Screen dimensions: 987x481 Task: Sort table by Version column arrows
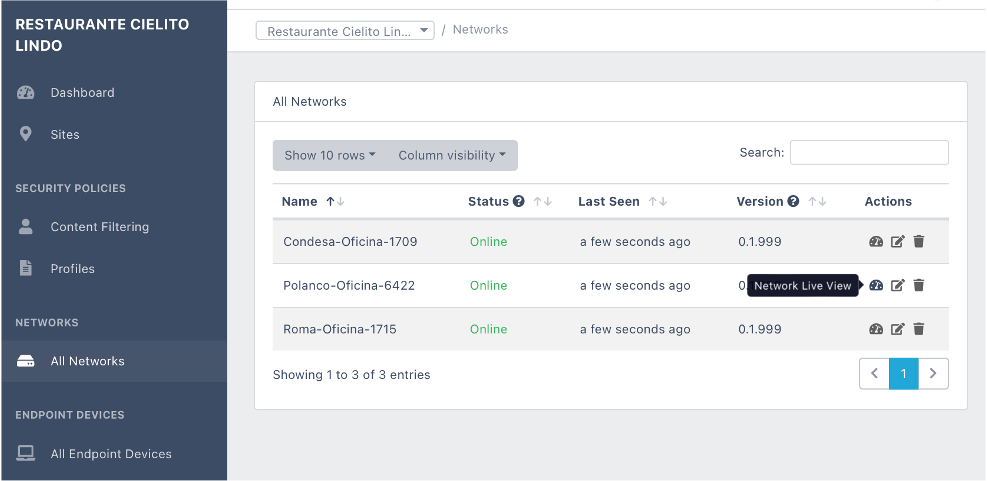817,201
